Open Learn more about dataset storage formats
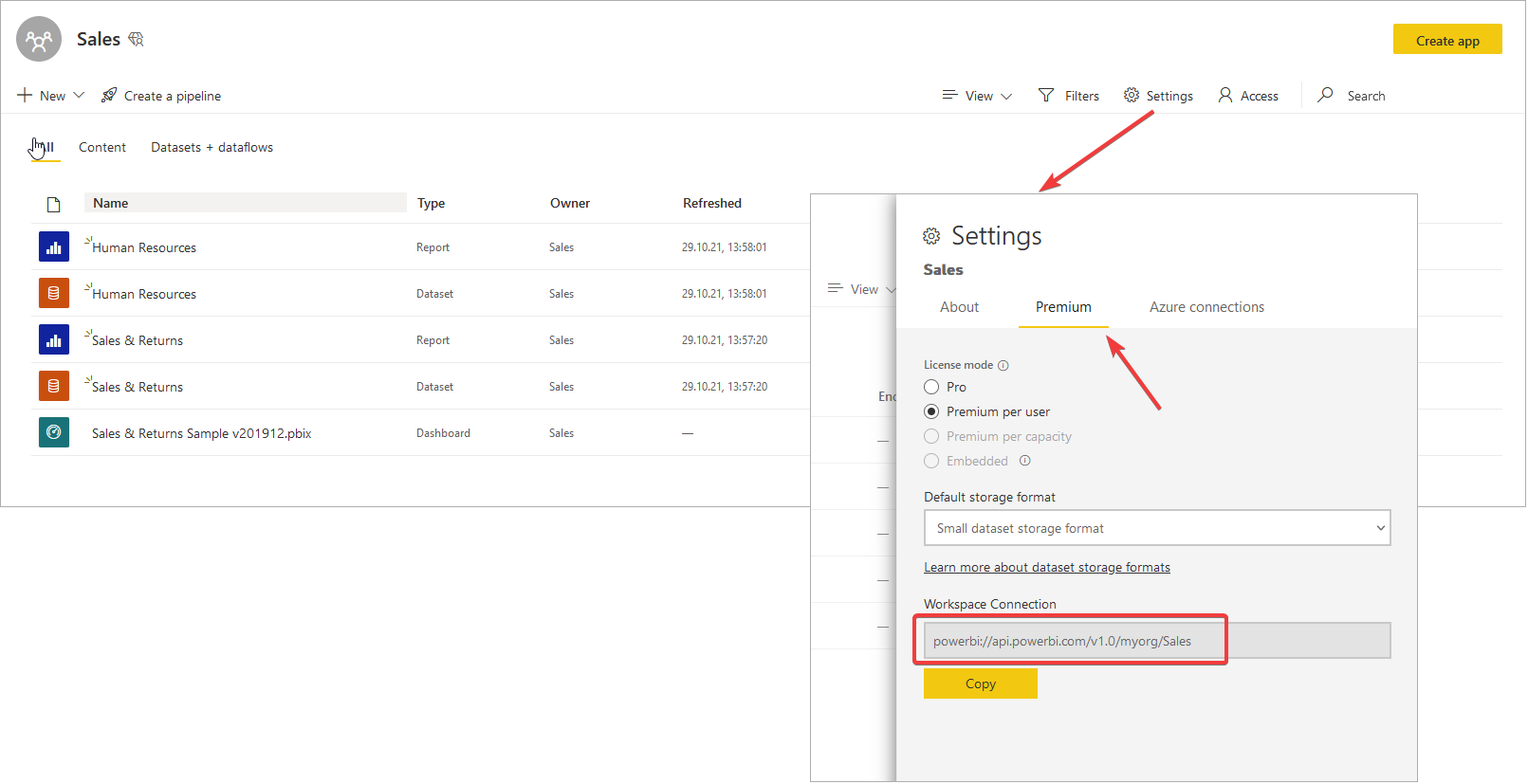The width and height of the screenshot is (1528, 784). 1047,568
